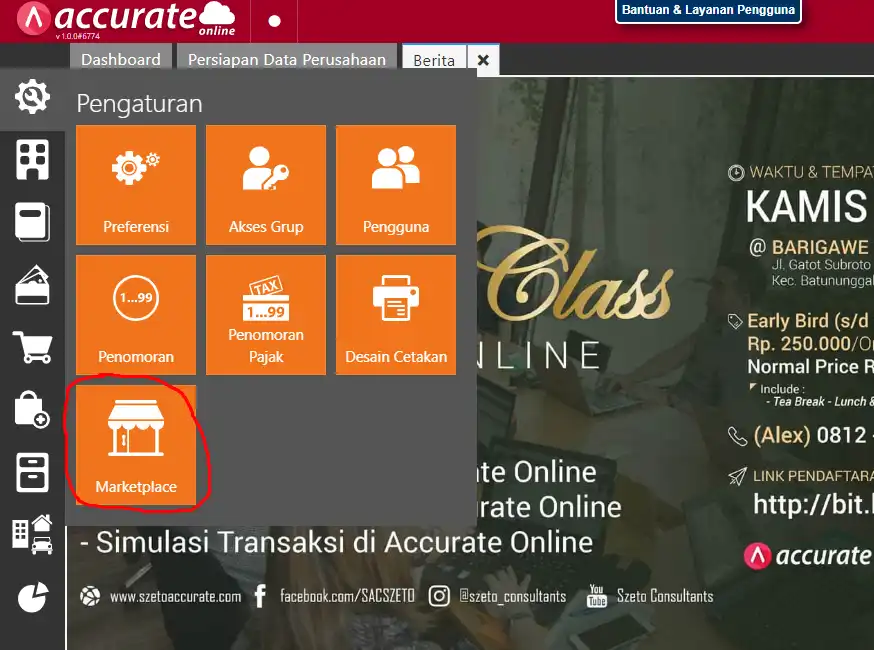Open the Penomoran Pajak tax tile
This screenshot has width=874, height=650.
pos(266,314)
